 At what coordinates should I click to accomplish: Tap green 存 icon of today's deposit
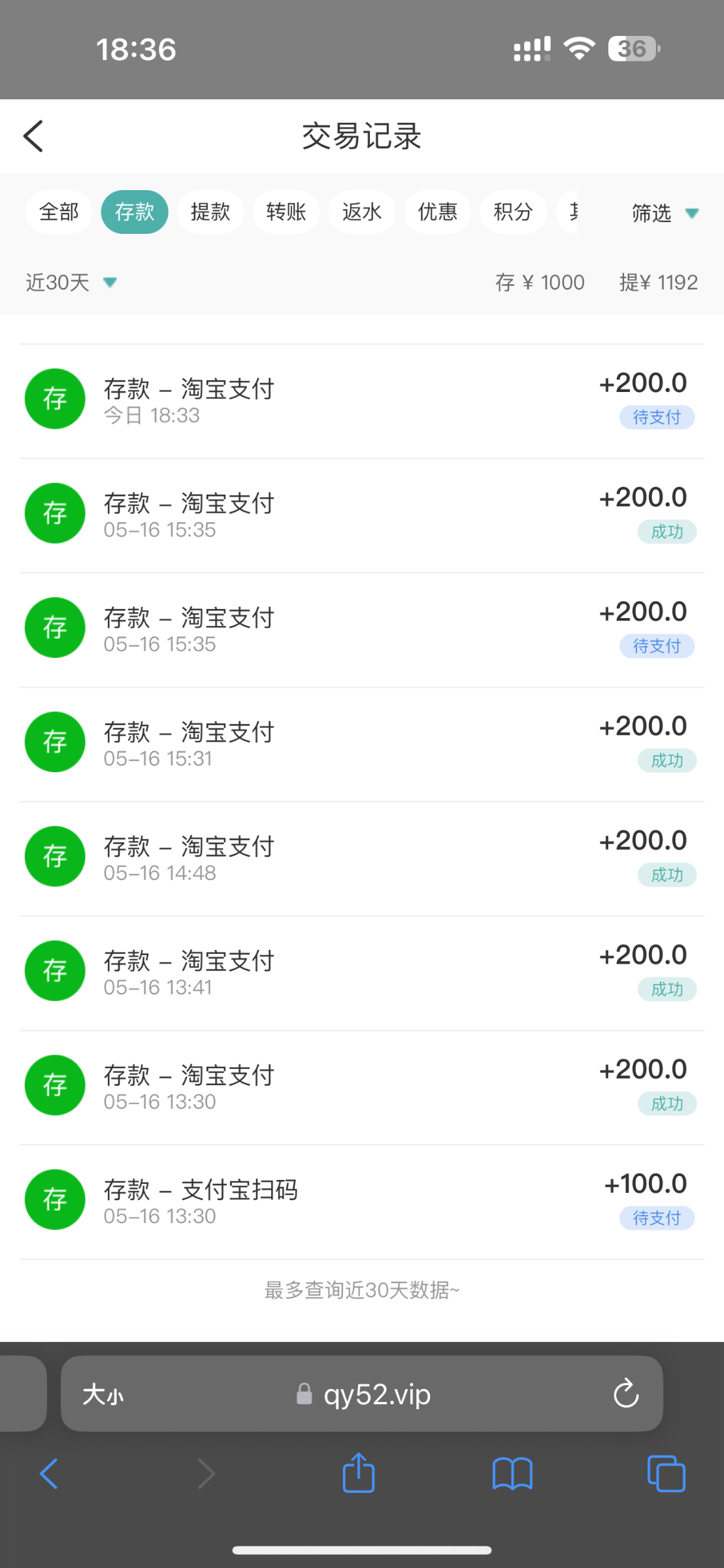(x=55, y=399)
